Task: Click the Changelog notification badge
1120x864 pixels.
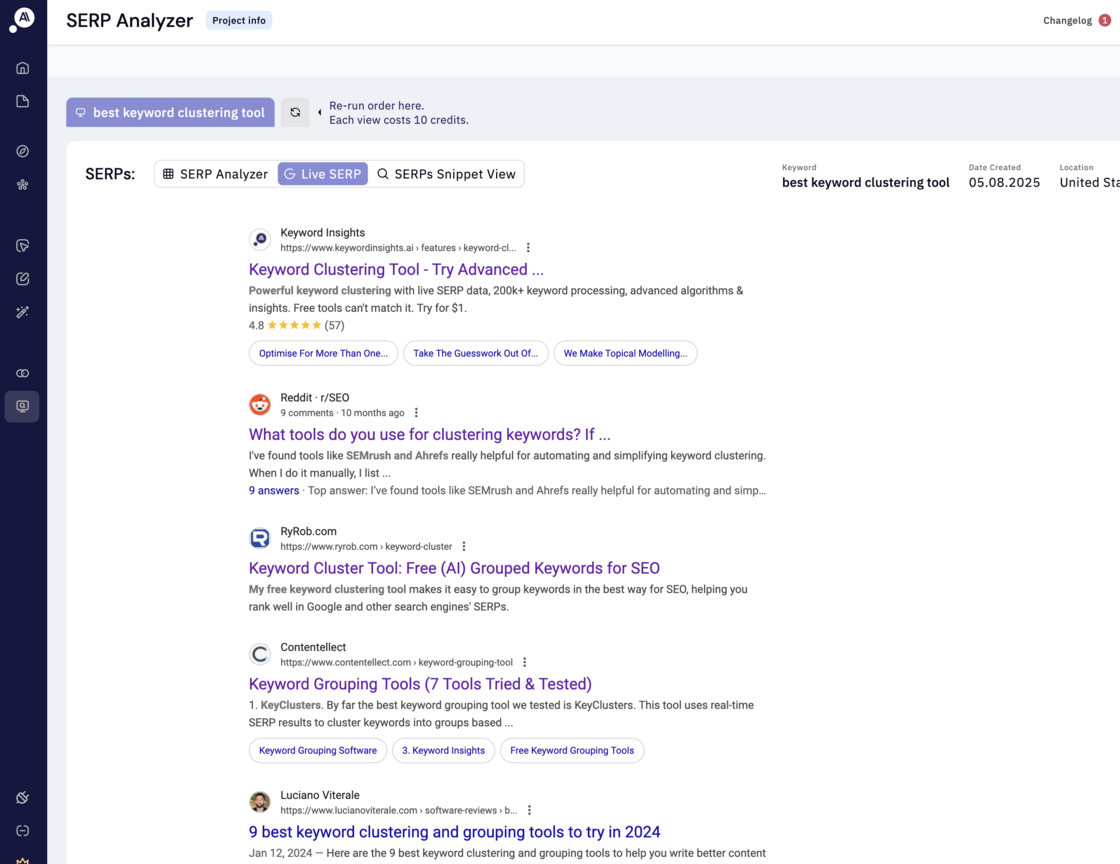Action: (1104, 20)
